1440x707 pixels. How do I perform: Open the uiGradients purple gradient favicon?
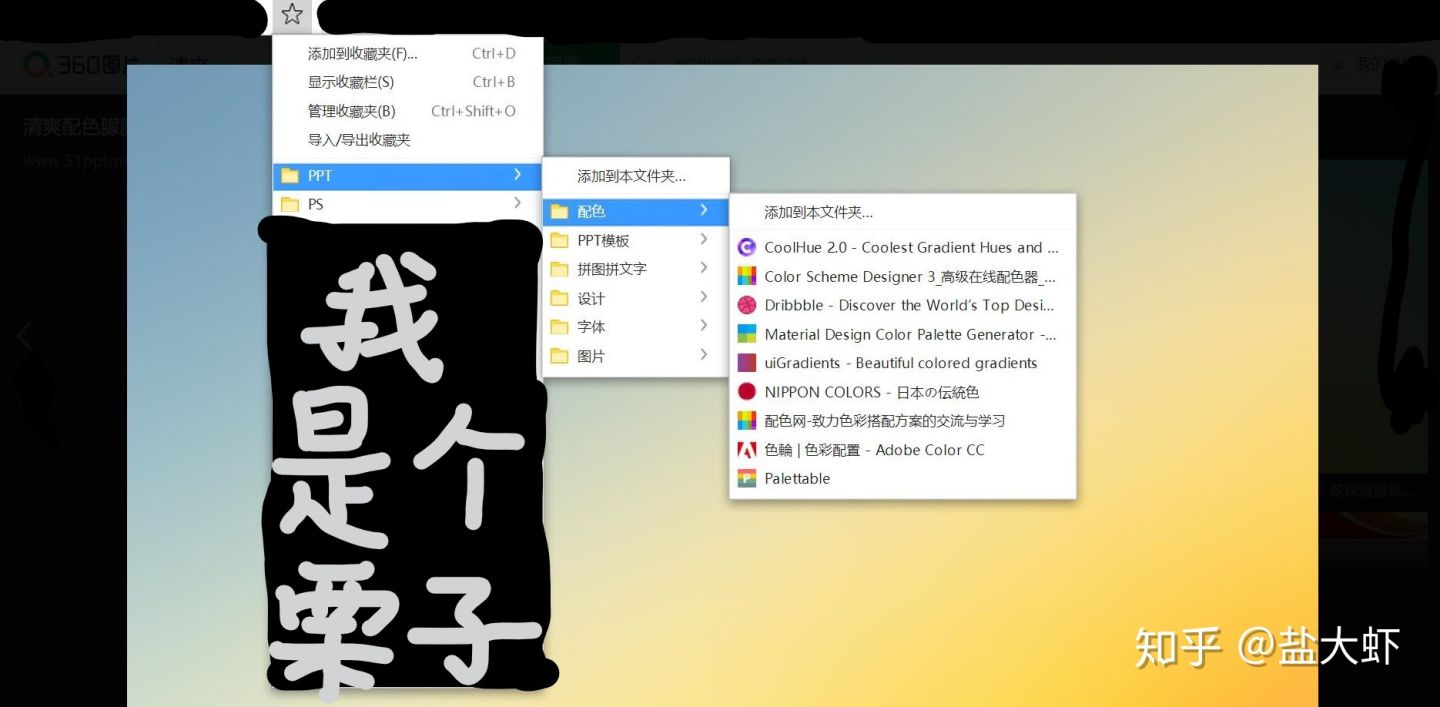tap(747, 363)
